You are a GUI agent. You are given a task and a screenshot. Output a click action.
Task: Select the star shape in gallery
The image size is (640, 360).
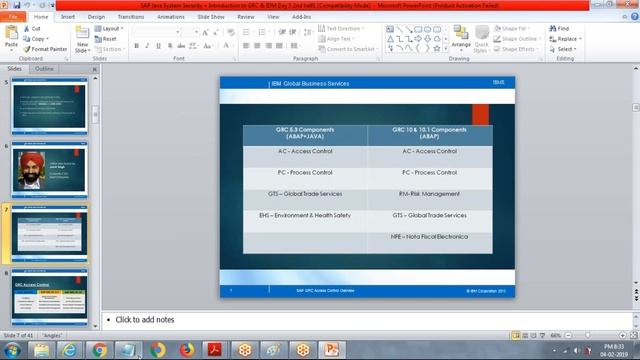437,48
